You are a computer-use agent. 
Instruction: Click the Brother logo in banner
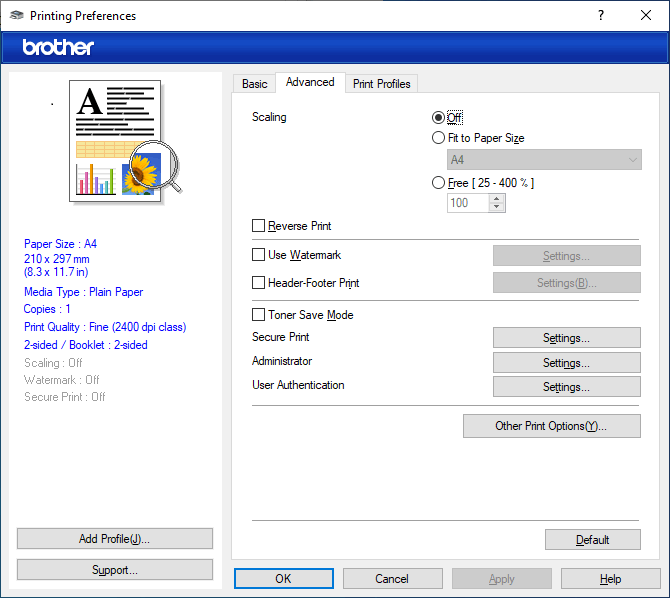58,47
